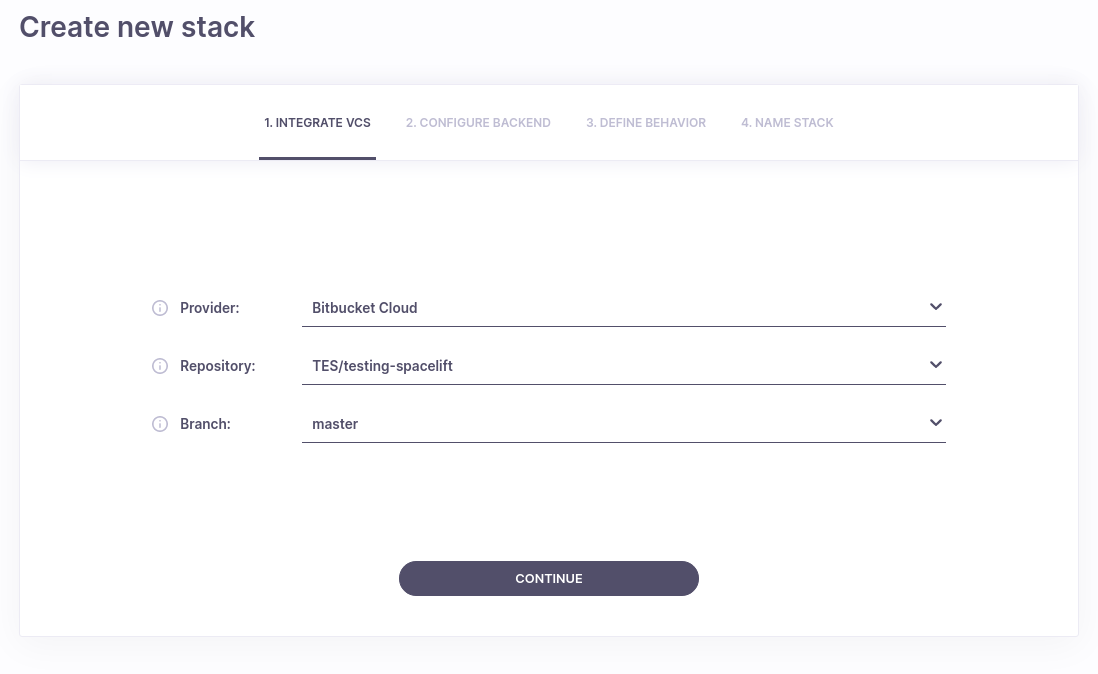Click the Create new stack heading
1098x674 pixels.
click(x=137, y=27)
